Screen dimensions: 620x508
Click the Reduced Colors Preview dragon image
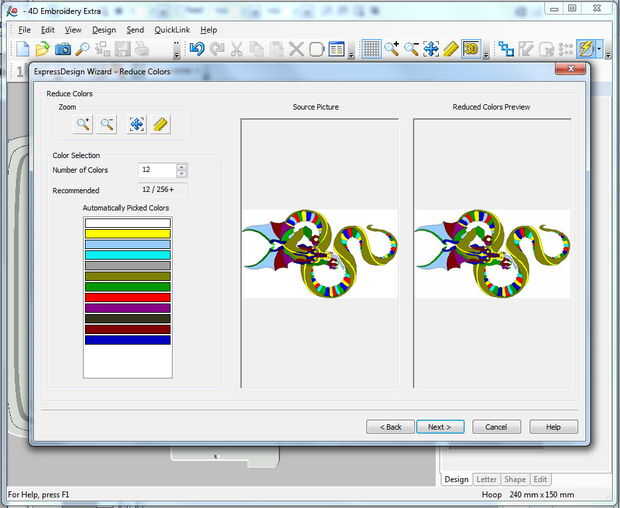(x=492, y=254)
